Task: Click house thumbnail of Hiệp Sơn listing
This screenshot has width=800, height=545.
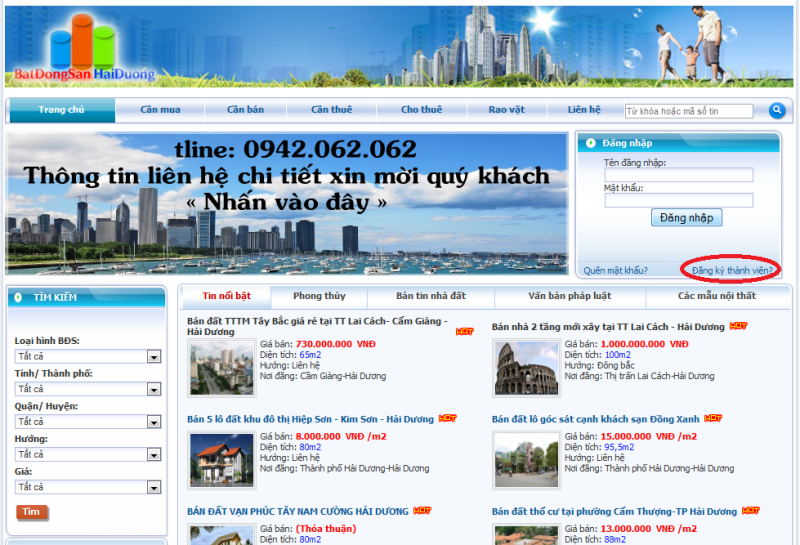Action: 221,461
